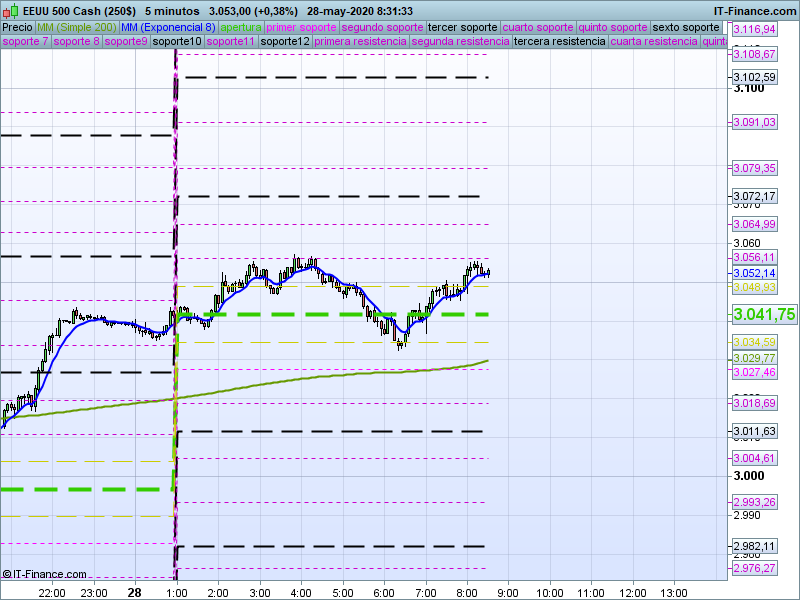Open the MM (Simple 200) indicator label

[x=76, y=27]
